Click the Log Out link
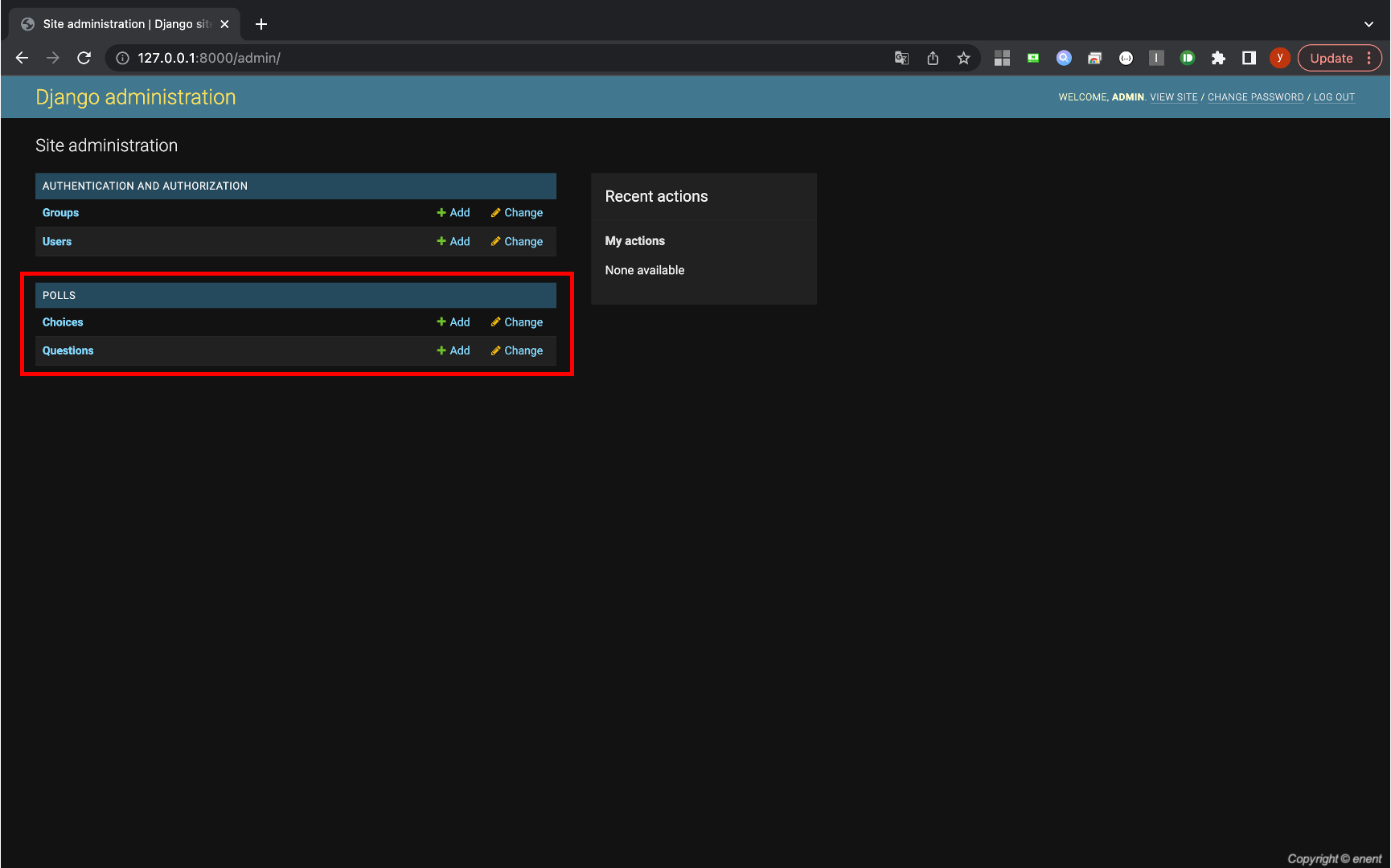 coord(1334,97)
